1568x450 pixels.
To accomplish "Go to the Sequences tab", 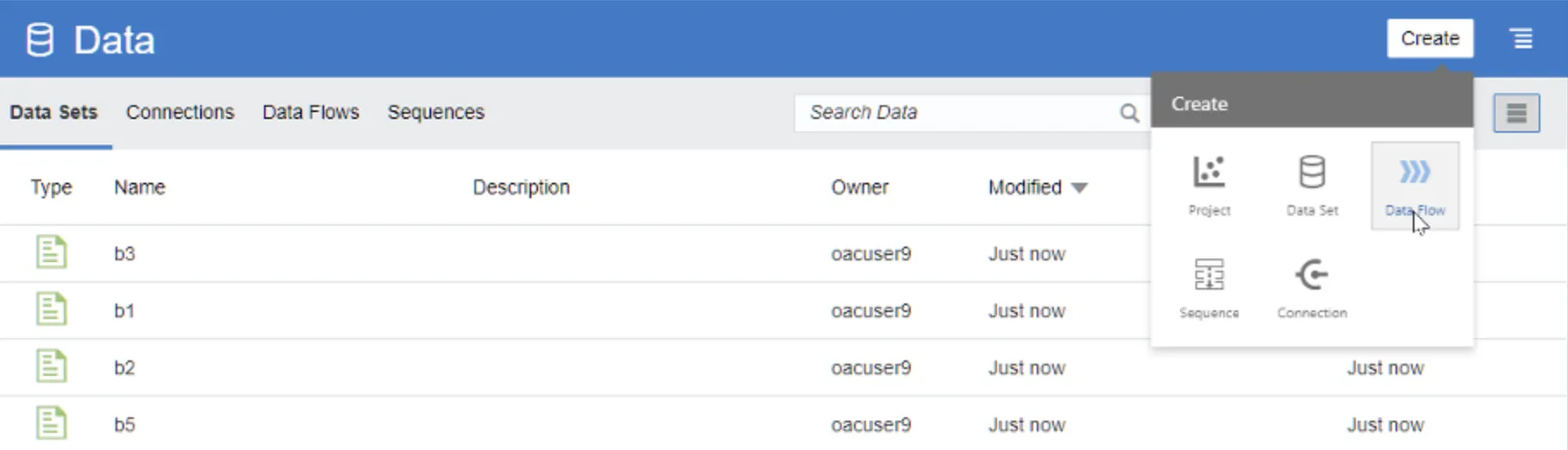I will coord(436,112).
